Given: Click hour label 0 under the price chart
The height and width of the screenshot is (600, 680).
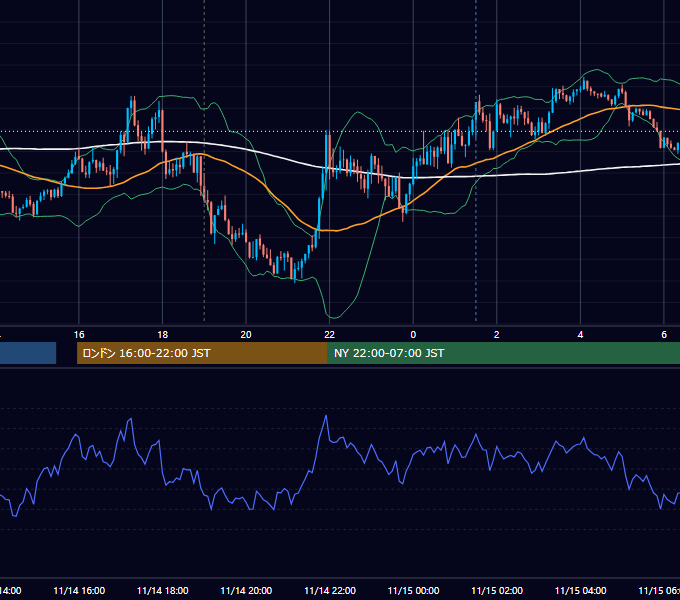Looking at the screenshot, I should [413, 335].
